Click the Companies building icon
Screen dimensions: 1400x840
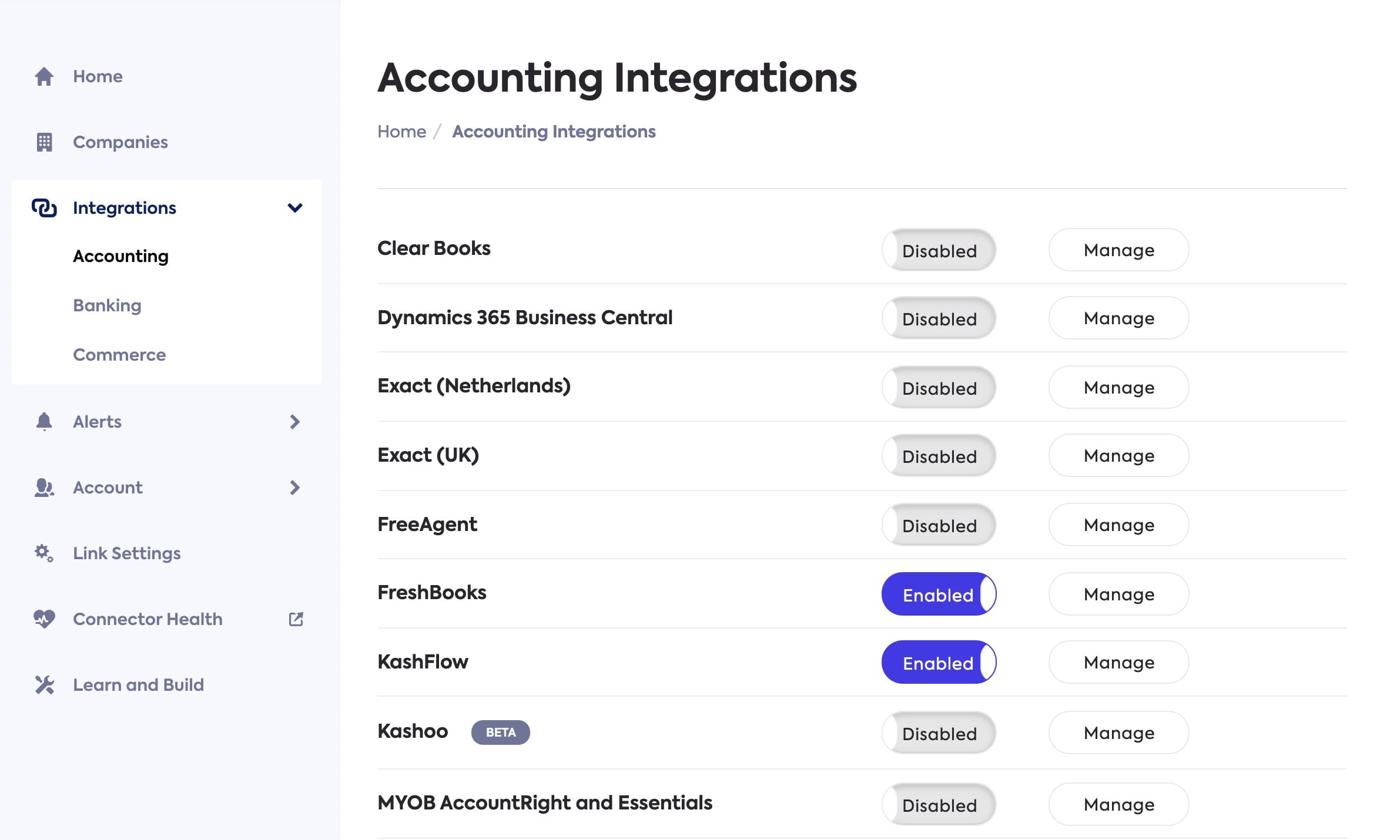(x=44, y=142)
